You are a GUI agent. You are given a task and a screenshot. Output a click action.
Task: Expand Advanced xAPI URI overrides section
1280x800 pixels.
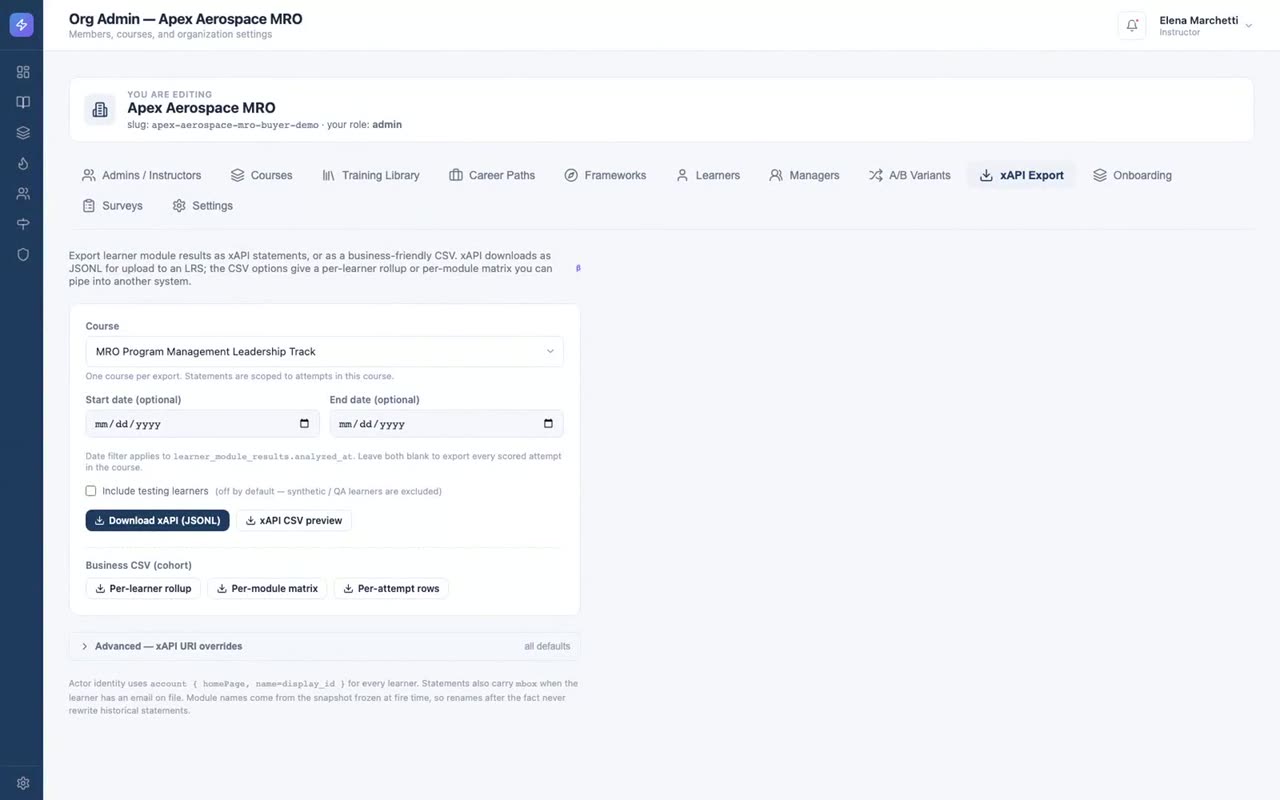point(325,646)
